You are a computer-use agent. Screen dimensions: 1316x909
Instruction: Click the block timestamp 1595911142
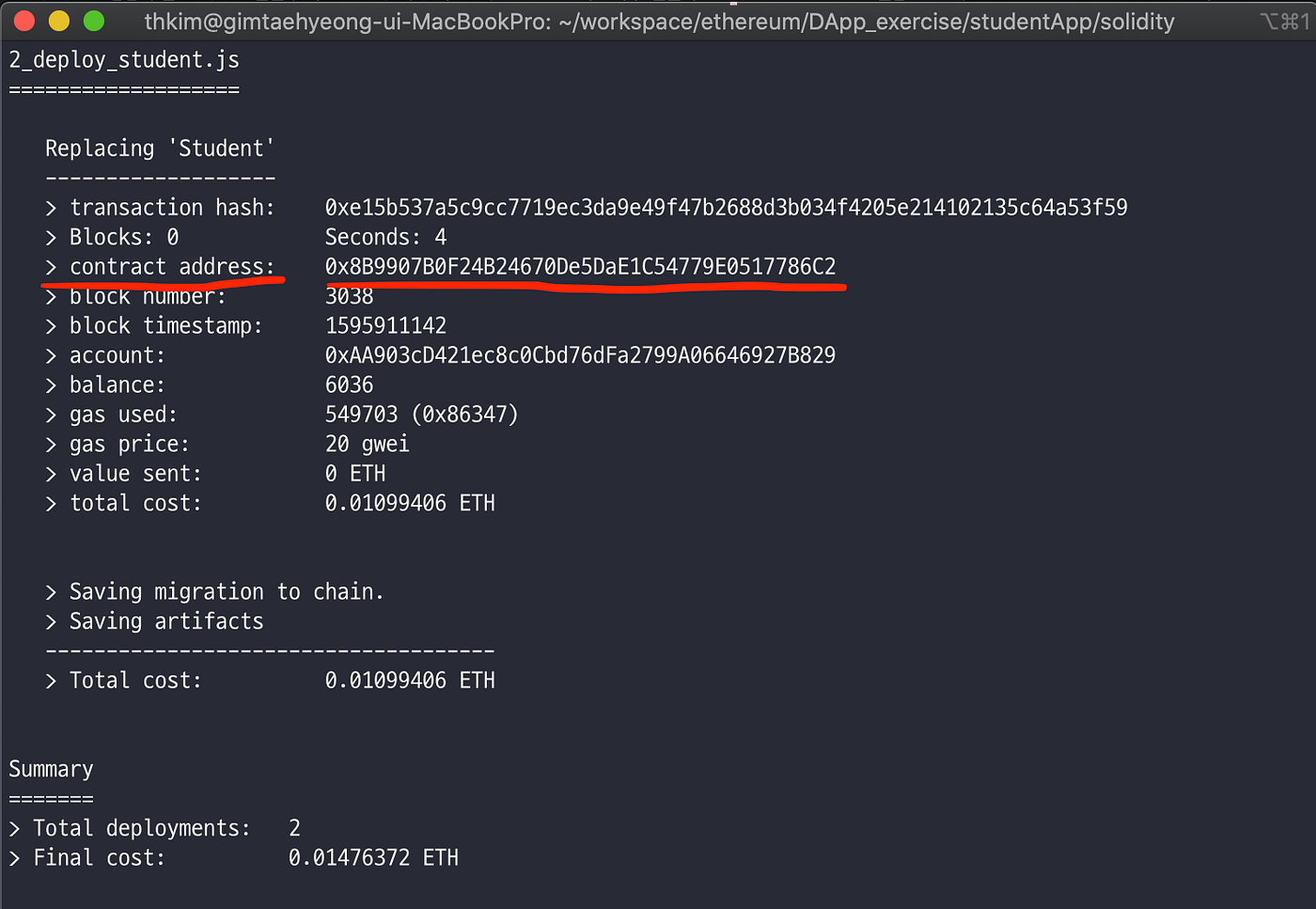point(385,326)
